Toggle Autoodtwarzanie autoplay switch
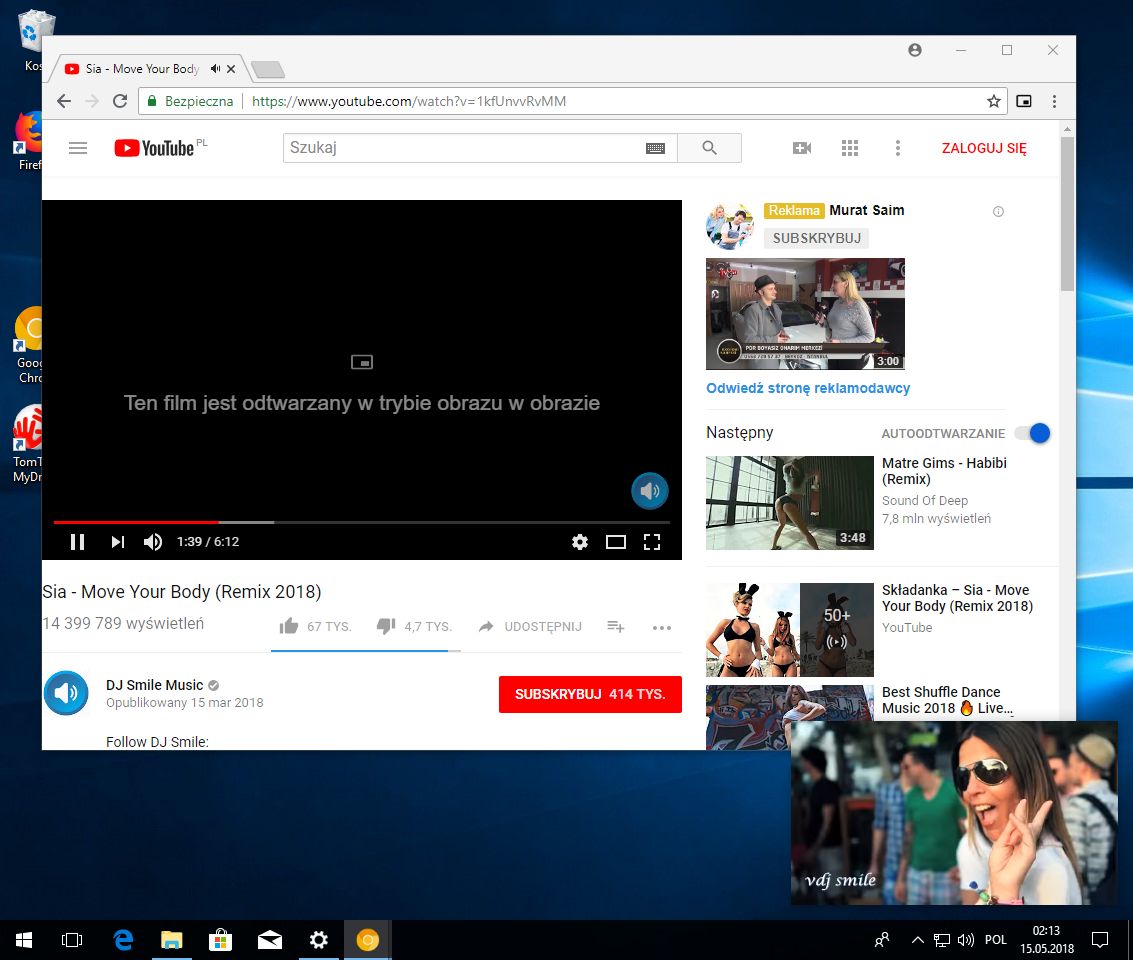This screenshot has height=960, width=1133. point(1033,433)
